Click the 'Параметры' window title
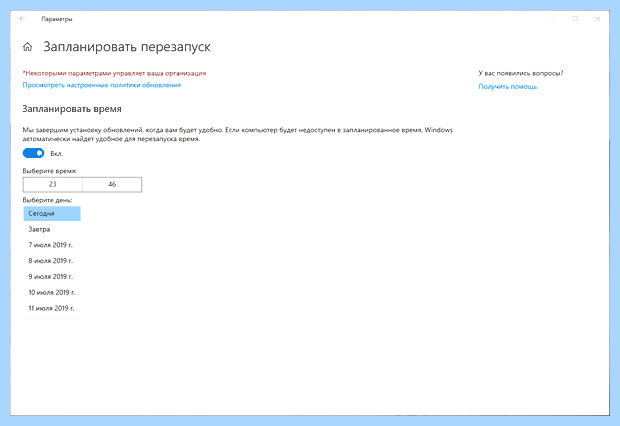Screen dimensions: 620x426 pyautogui.click(x=57, y=19)
